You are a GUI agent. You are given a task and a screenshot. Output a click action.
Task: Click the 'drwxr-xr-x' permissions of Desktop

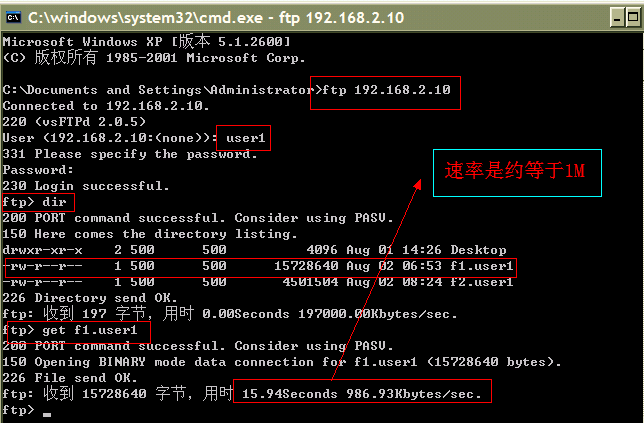[x=42, y=250]
